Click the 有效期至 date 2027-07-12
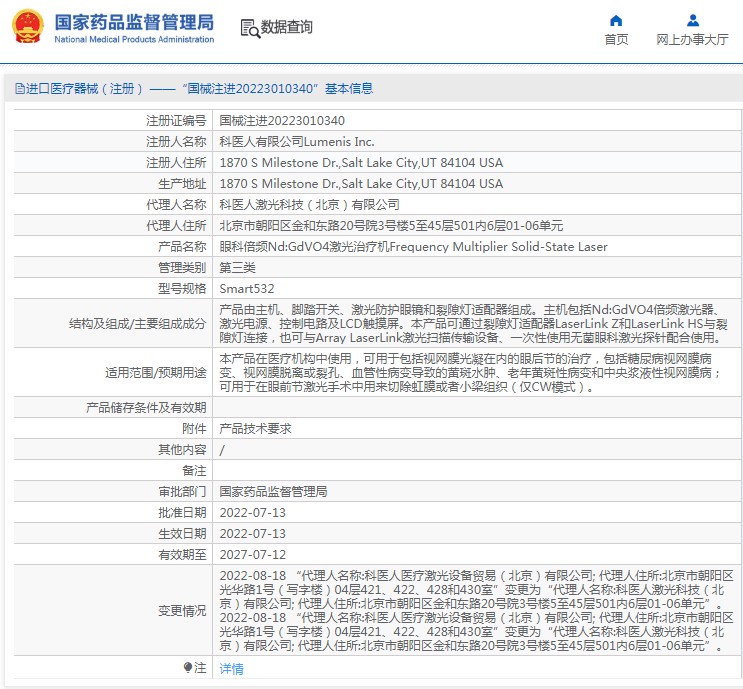 (x=252, y=554)
